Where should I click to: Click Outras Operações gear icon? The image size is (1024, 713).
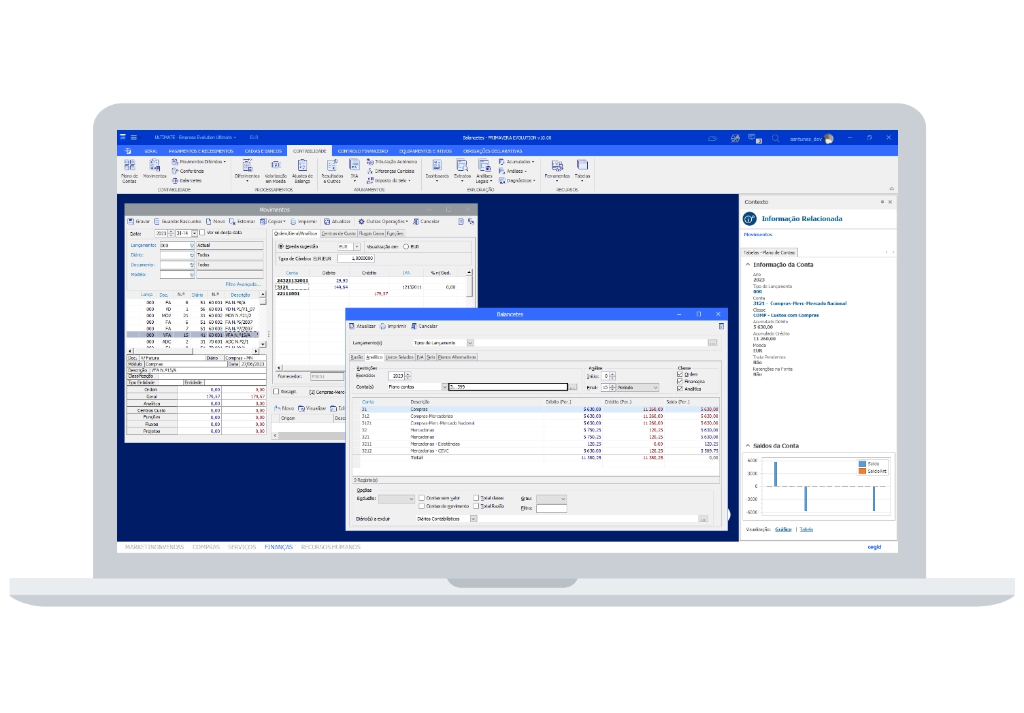tap(360, 221)
